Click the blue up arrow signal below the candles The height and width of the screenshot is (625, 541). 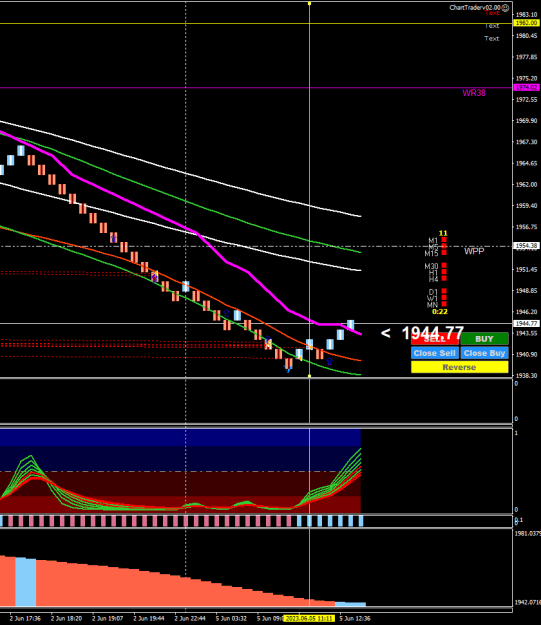pyautogui.click(x=329, y=362)
